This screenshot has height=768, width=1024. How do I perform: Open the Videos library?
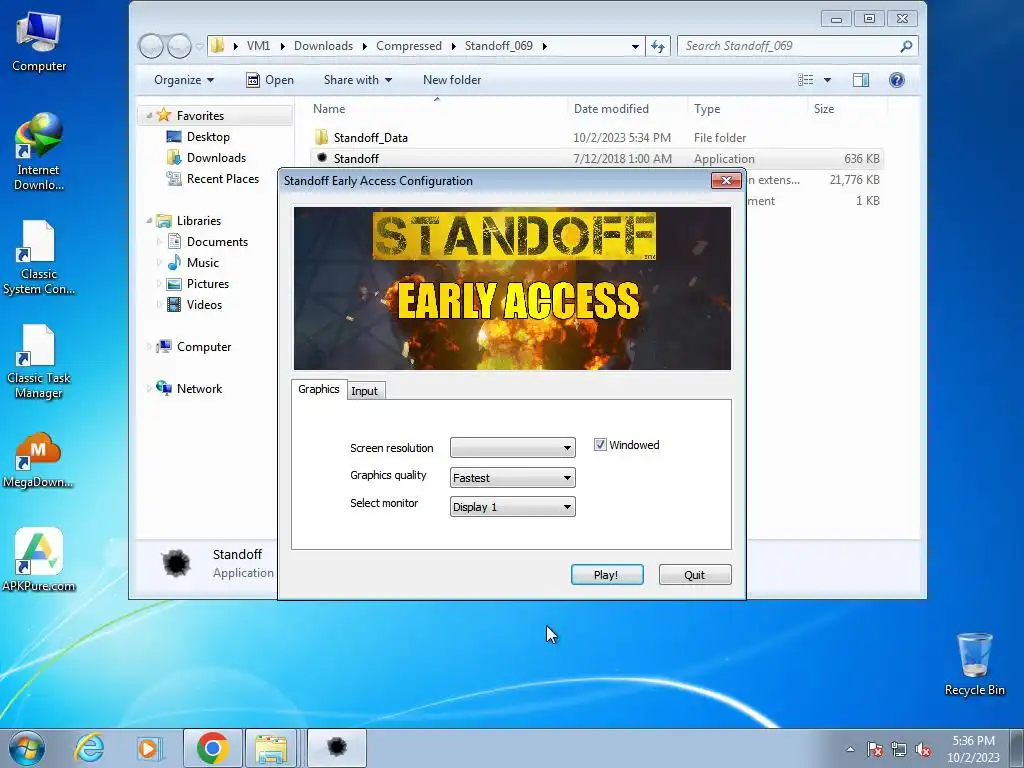[204, 304]
